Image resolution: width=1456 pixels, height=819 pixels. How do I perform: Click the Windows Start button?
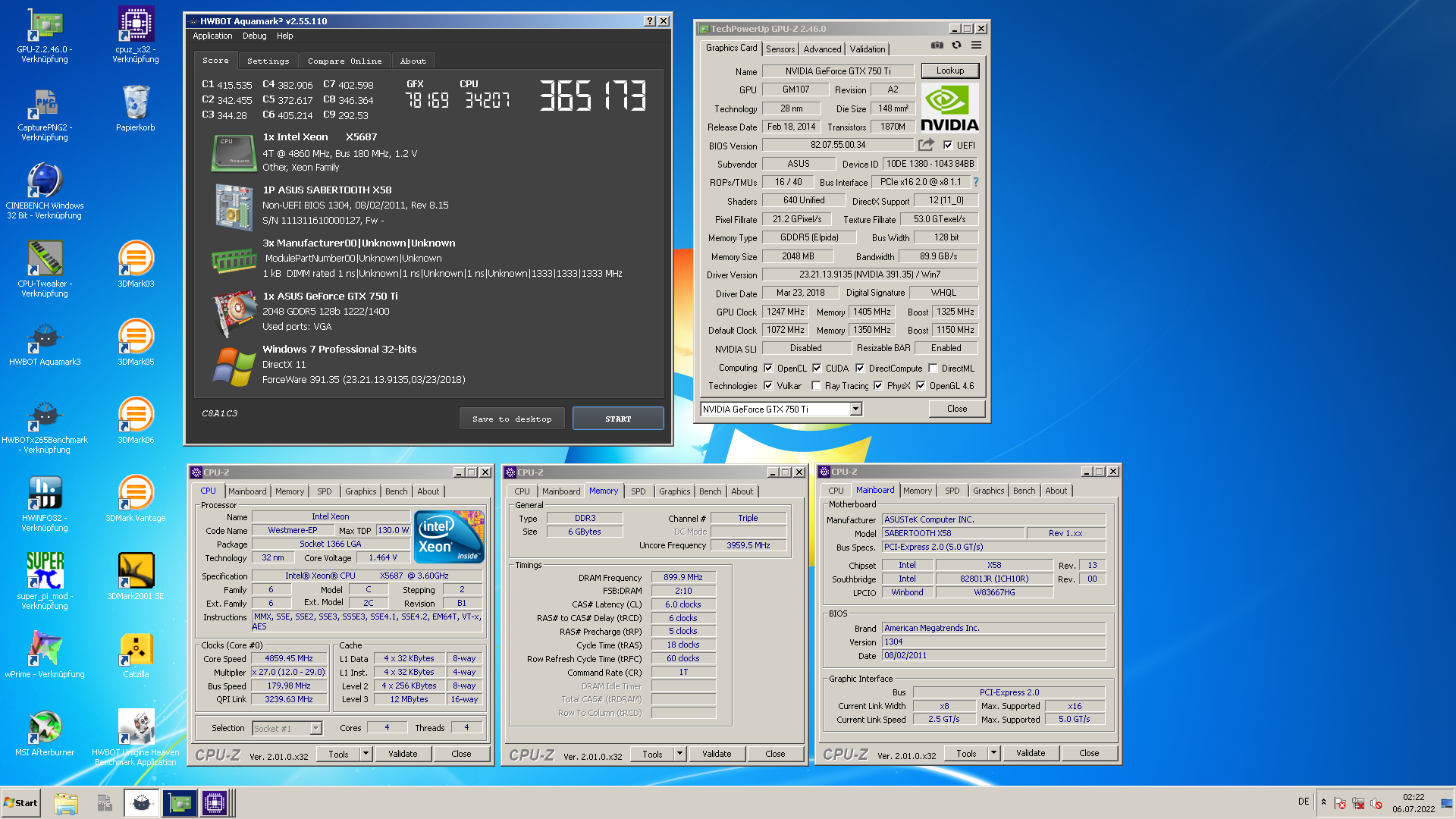click(x=20, y=803)
